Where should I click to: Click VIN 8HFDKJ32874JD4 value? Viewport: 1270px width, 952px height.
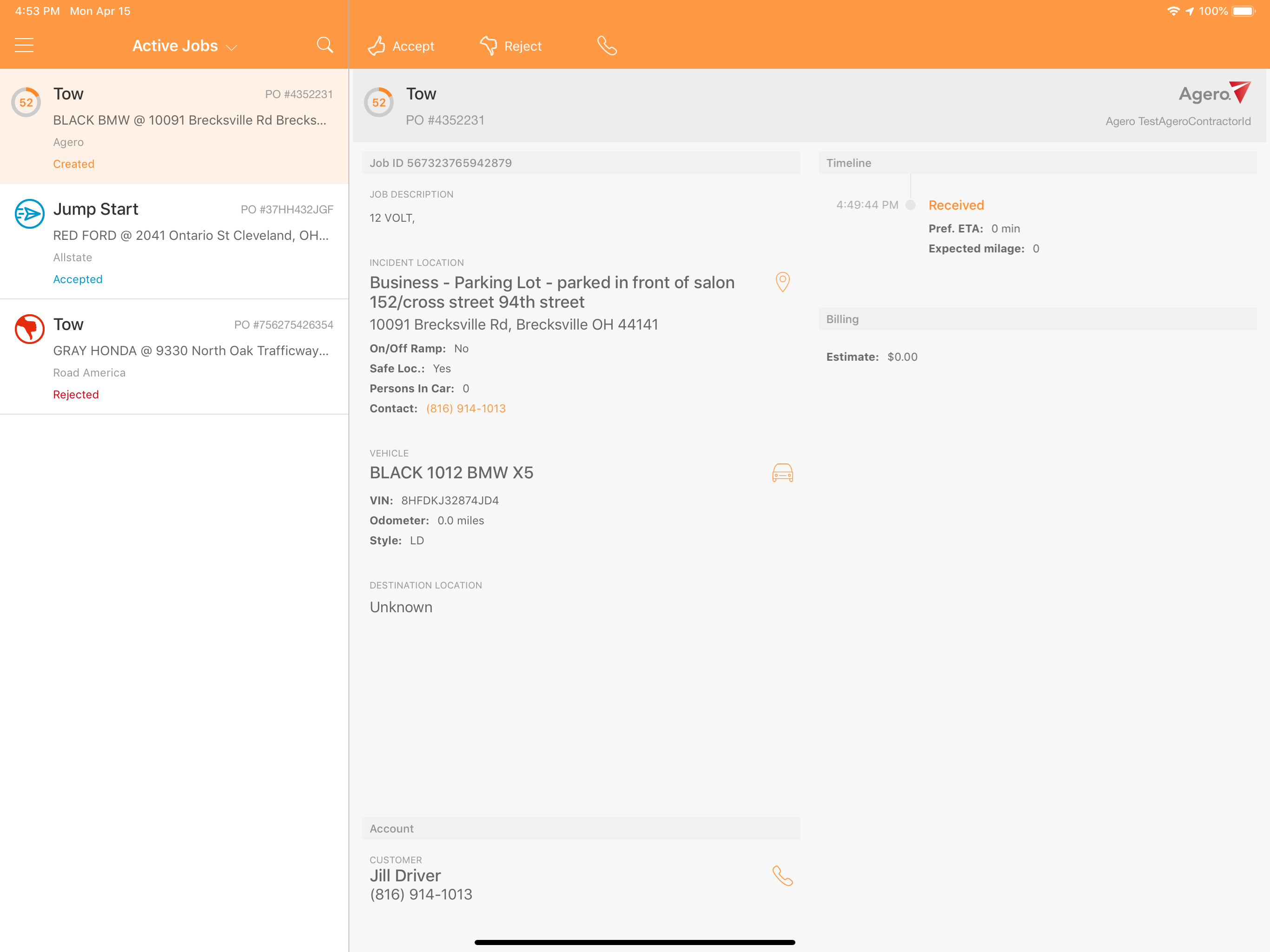(x=450, y=500)
